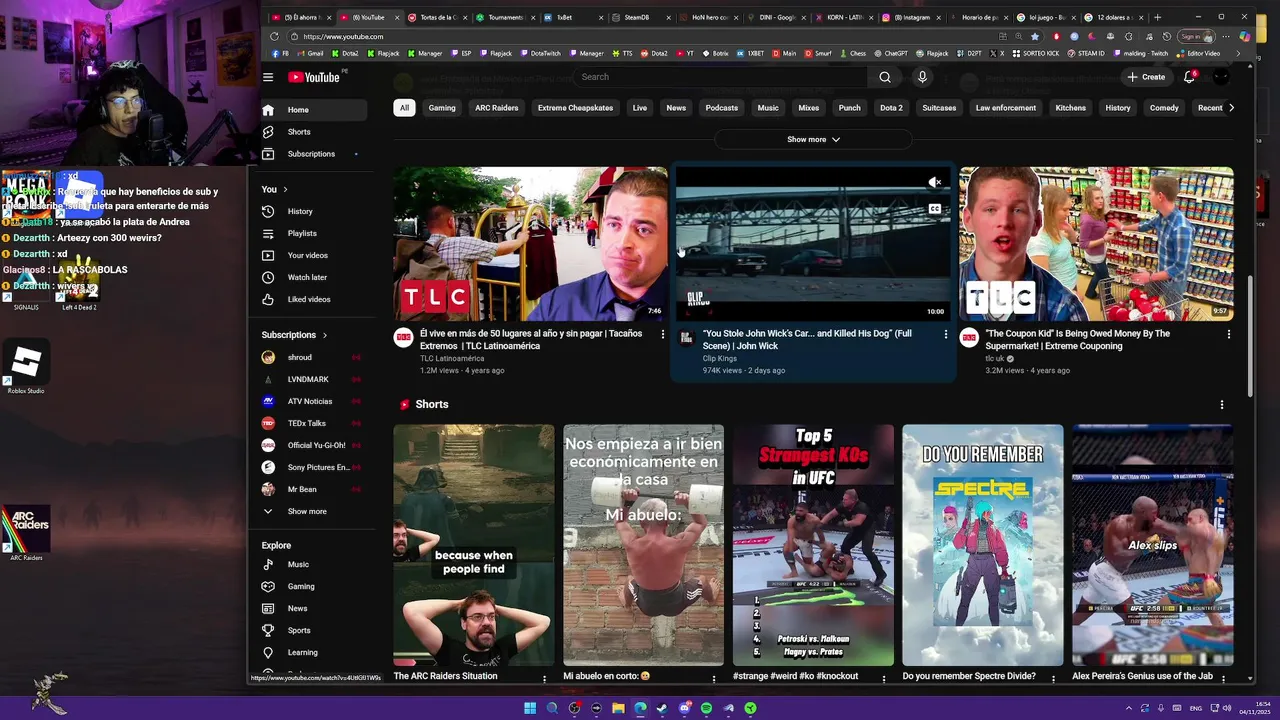
Task: Open options for Coupon Kid video
Action: [x=1229, y=334]
